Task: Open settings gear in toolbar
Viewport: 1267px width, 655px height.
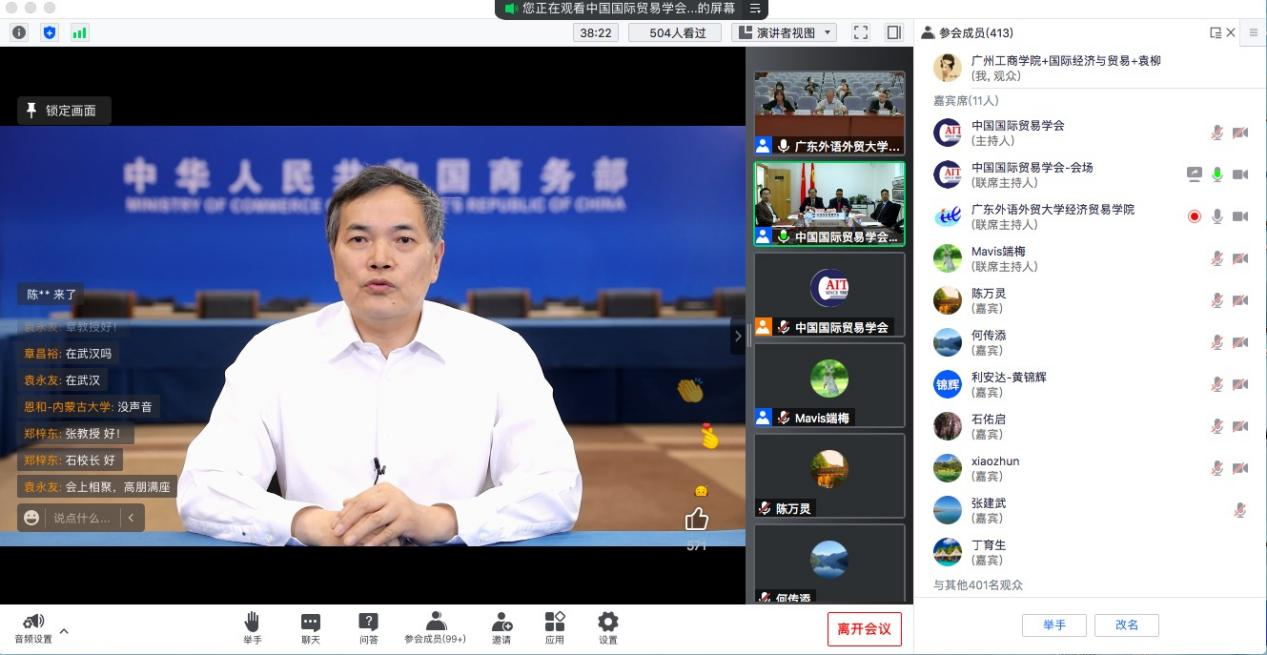Action: 608,627
